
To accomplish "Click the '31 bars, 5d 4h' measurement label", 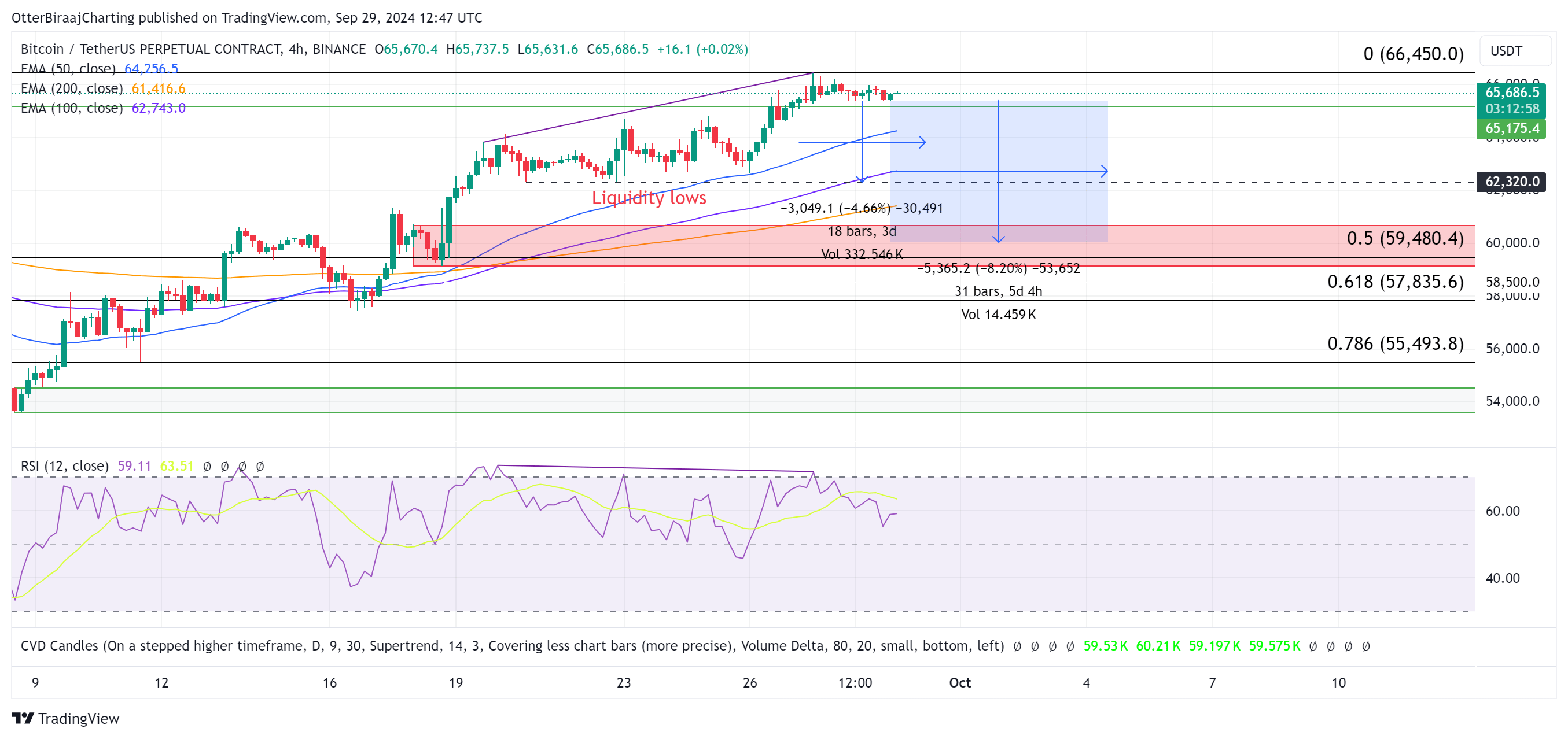I will 998,291.
